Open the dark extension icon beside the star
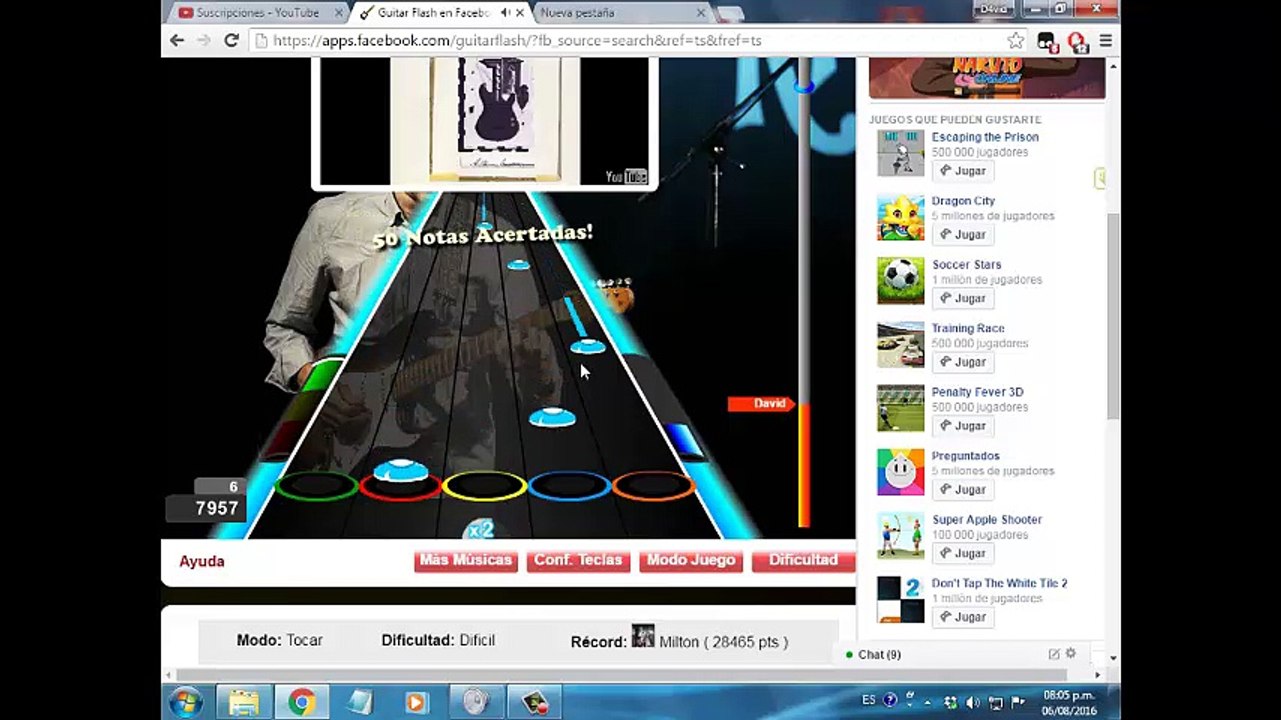Screen dimensions: 1281x720 point(1047,42)
